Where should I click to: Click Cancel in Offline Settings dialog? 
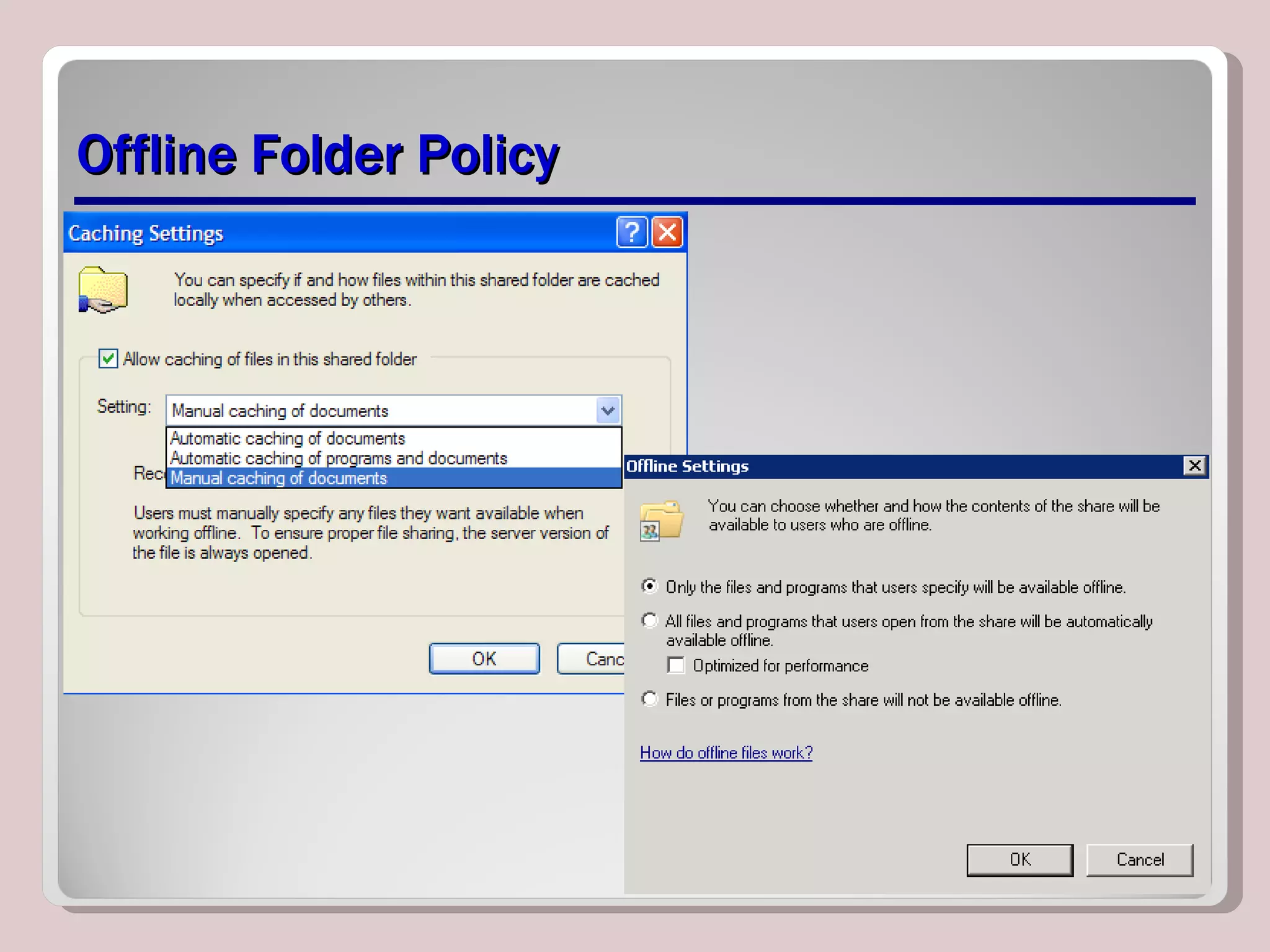1140,860
